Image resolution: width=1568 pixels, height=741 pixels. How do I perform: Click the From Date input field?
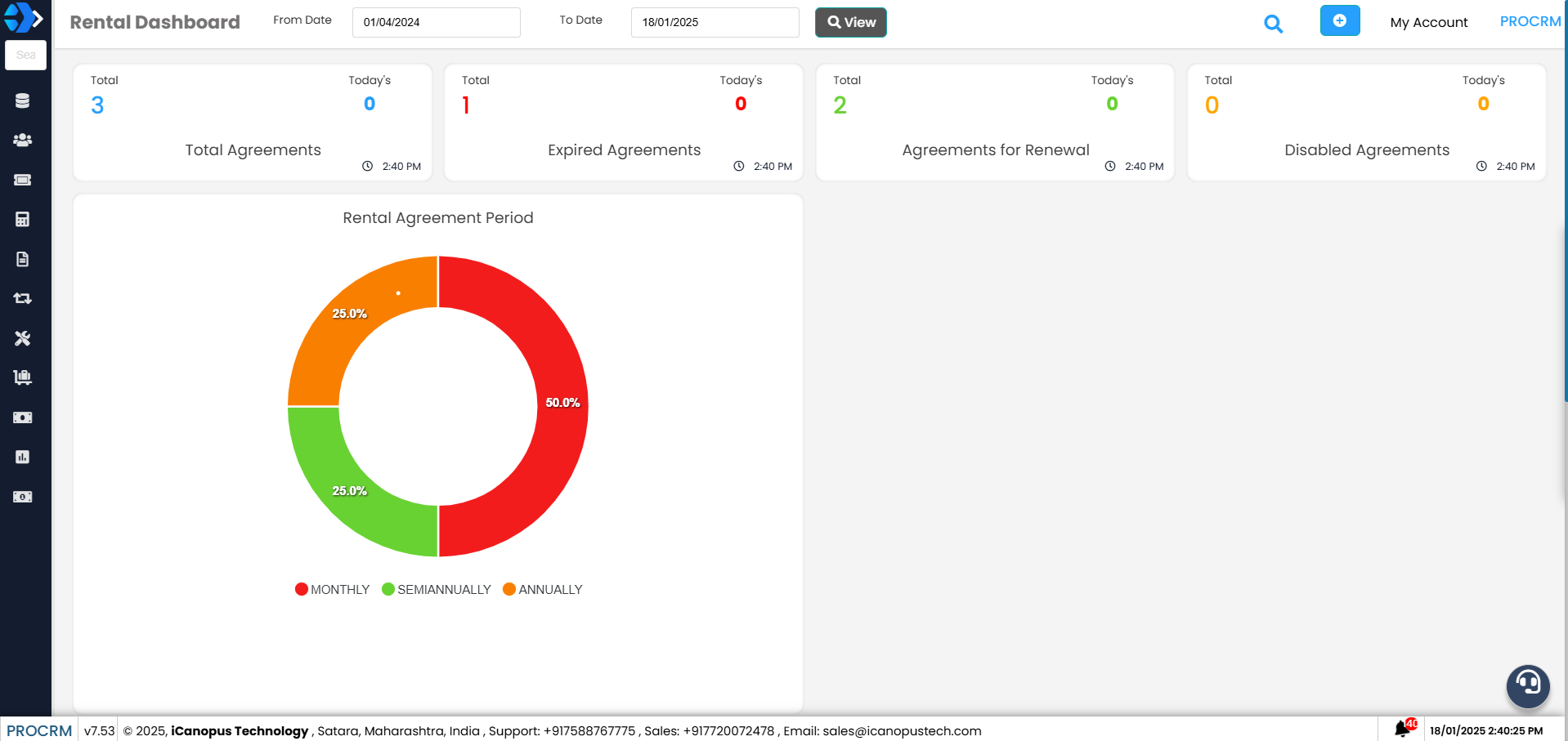436,22
